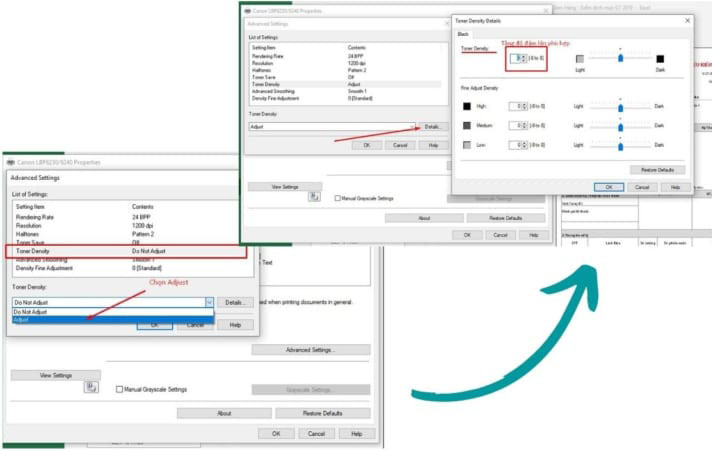
Task: Click the profile icon below View Settings in bottom-left dialog
Action: [x=91, y=387]
